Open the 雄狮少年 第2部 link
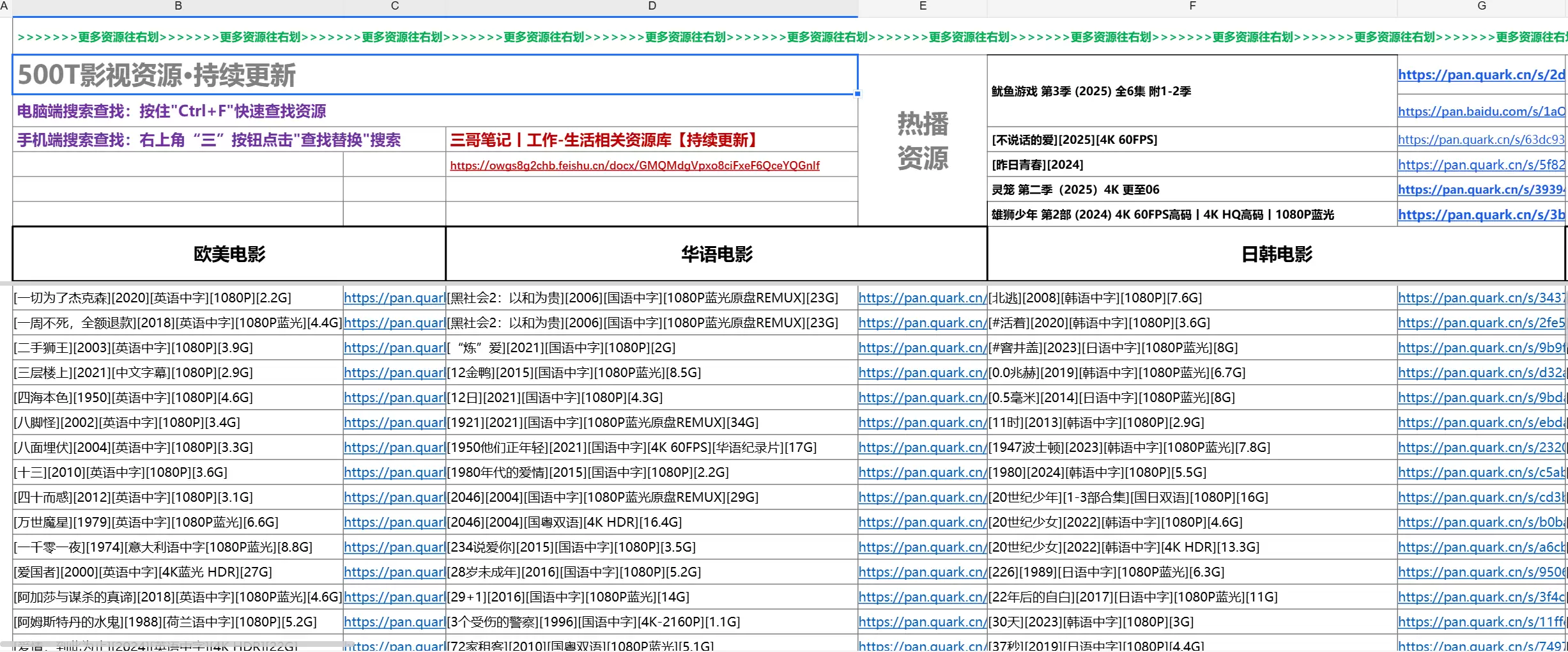The image size is (1568, 652). tap(1481, 215)
